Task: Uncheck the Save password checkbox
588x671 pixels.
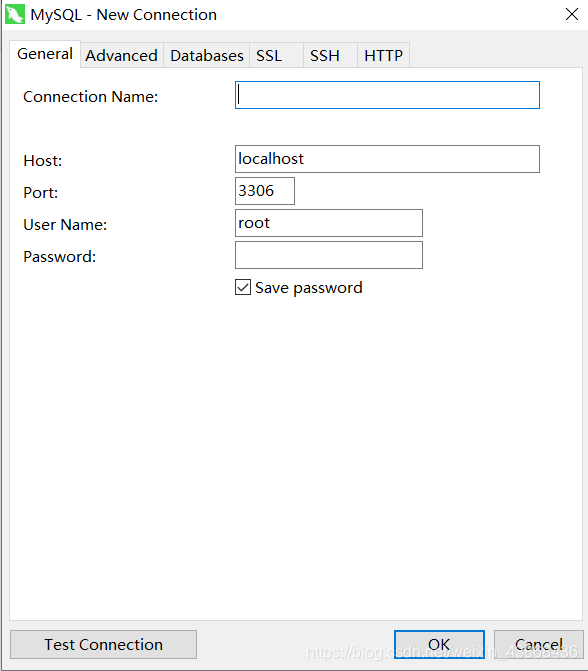Action: point(243,287)
